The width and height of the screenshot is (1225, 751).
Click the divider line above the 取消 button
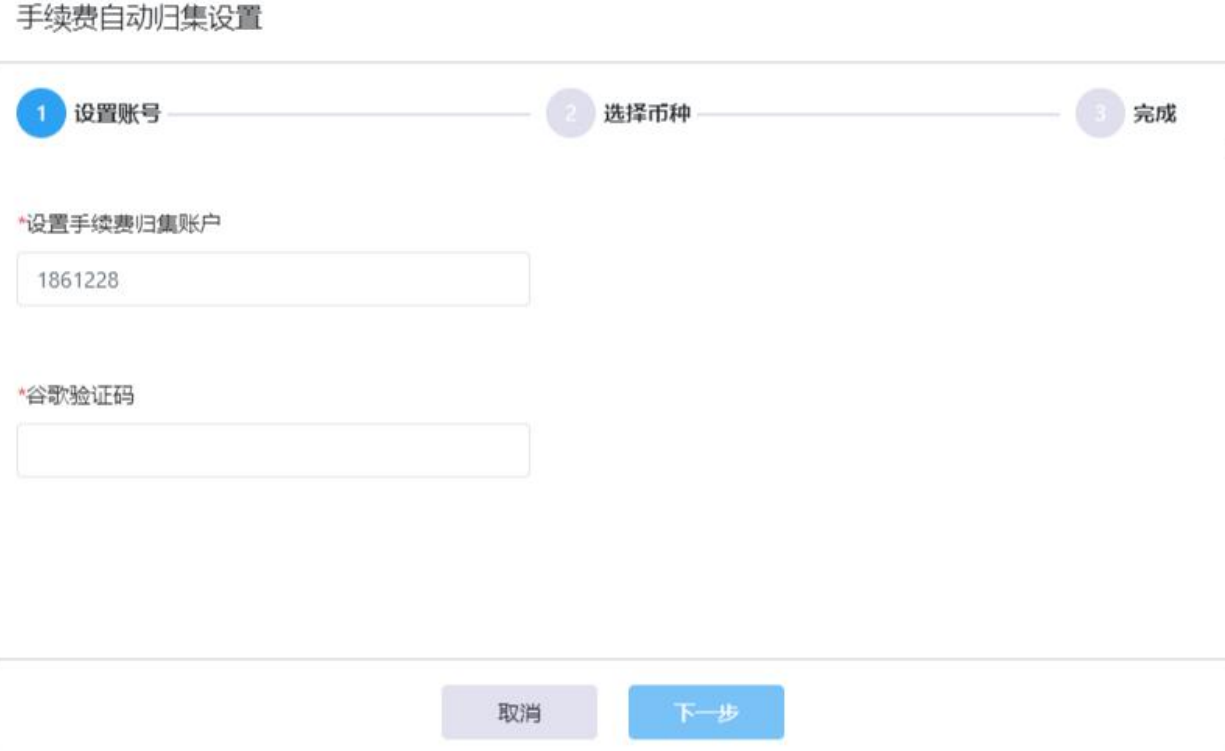click(612, 659)
